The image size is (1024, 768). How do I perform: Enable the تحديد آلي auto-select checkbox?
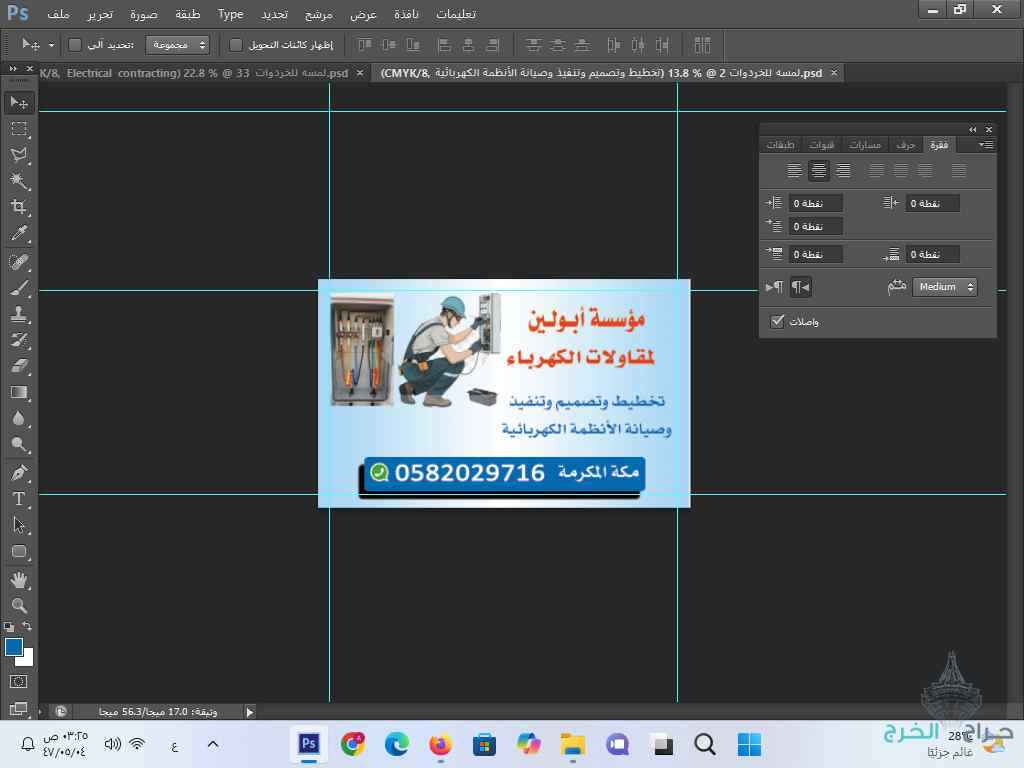(75, 45)
